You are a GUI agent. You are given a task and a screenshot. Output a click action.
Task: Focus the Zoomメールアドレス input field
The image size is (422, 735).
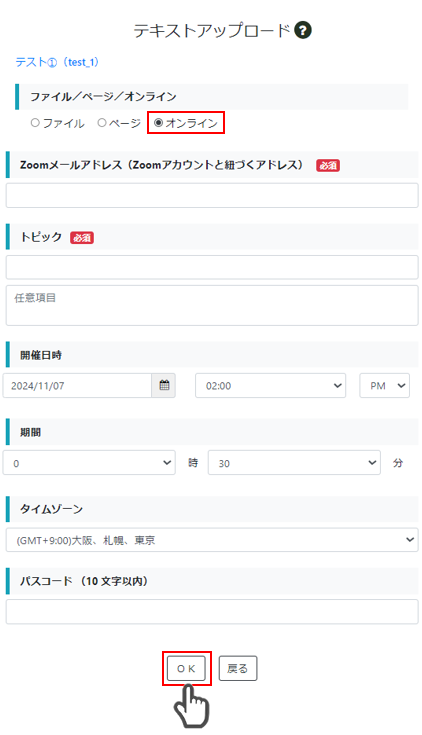(212, 195)
